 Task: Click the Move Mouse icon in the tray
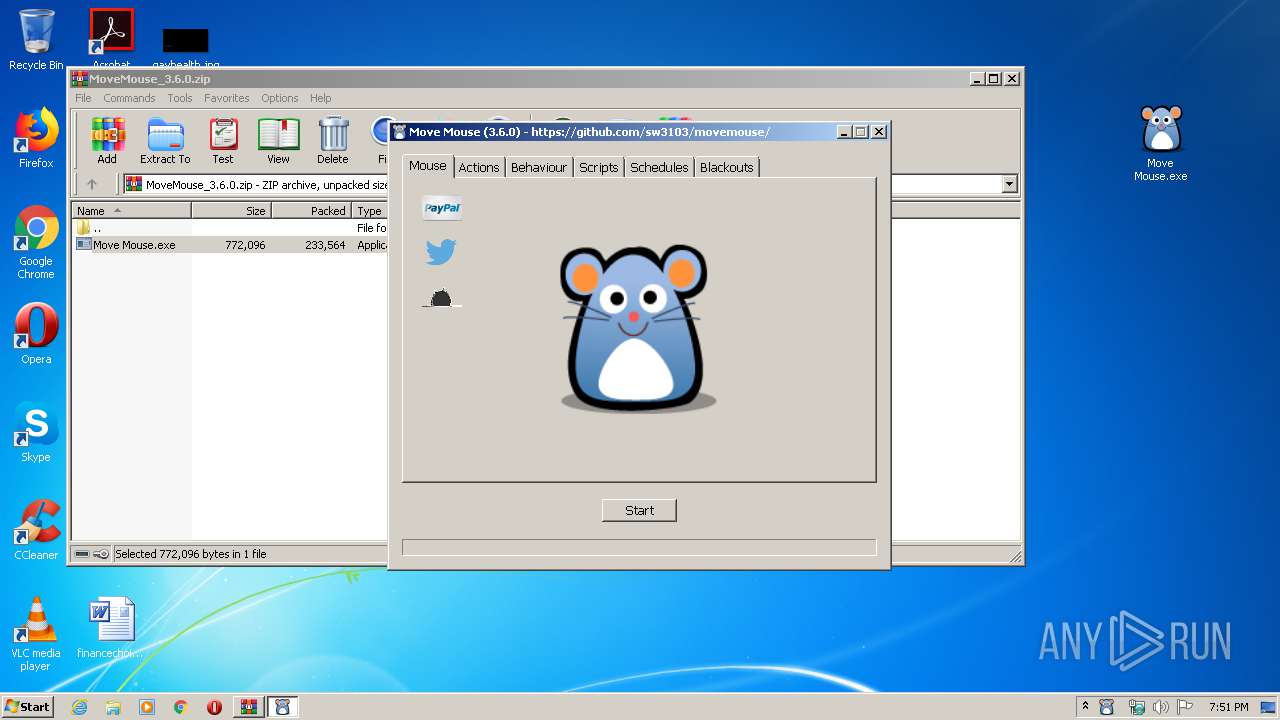1107,707
